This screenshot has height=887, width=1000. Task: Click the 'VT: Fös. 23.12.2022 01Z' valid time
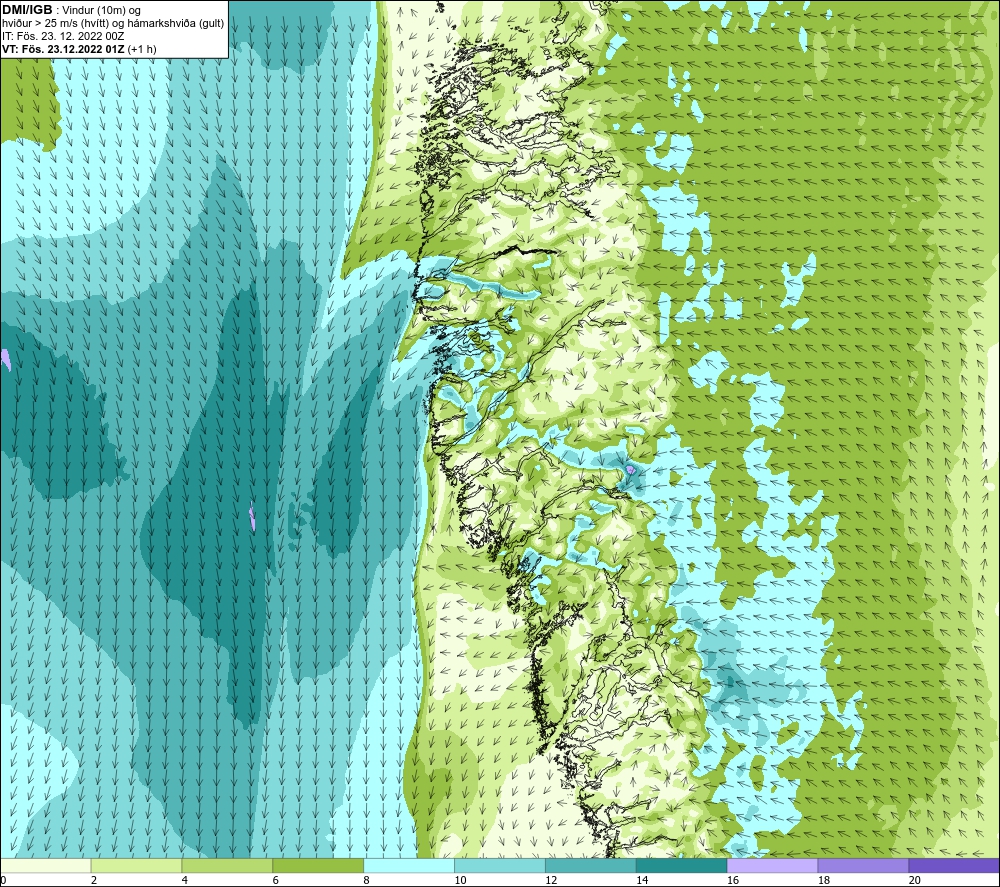(63, 49)
